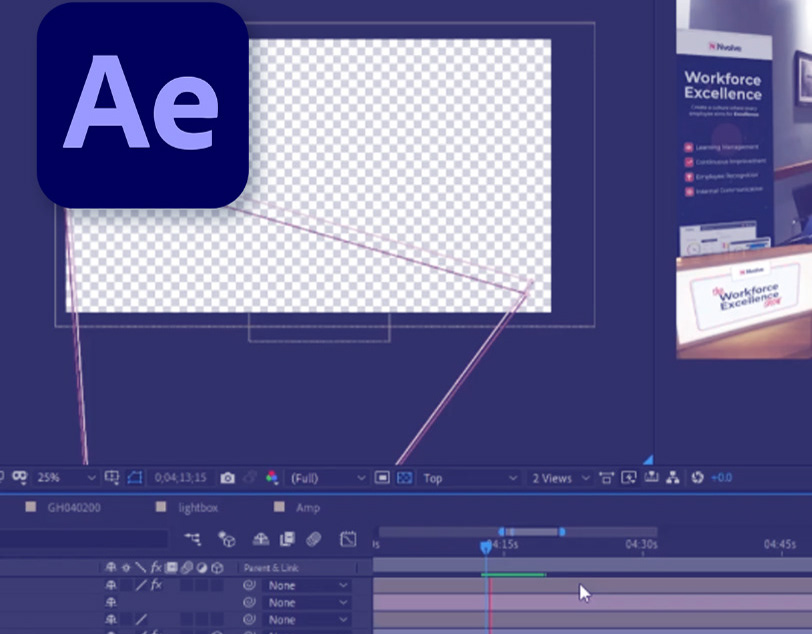The image size is (812, 634).
Task: Click the +0.0 exposure value
Action: pyautogui.click(x=721, y=478)
